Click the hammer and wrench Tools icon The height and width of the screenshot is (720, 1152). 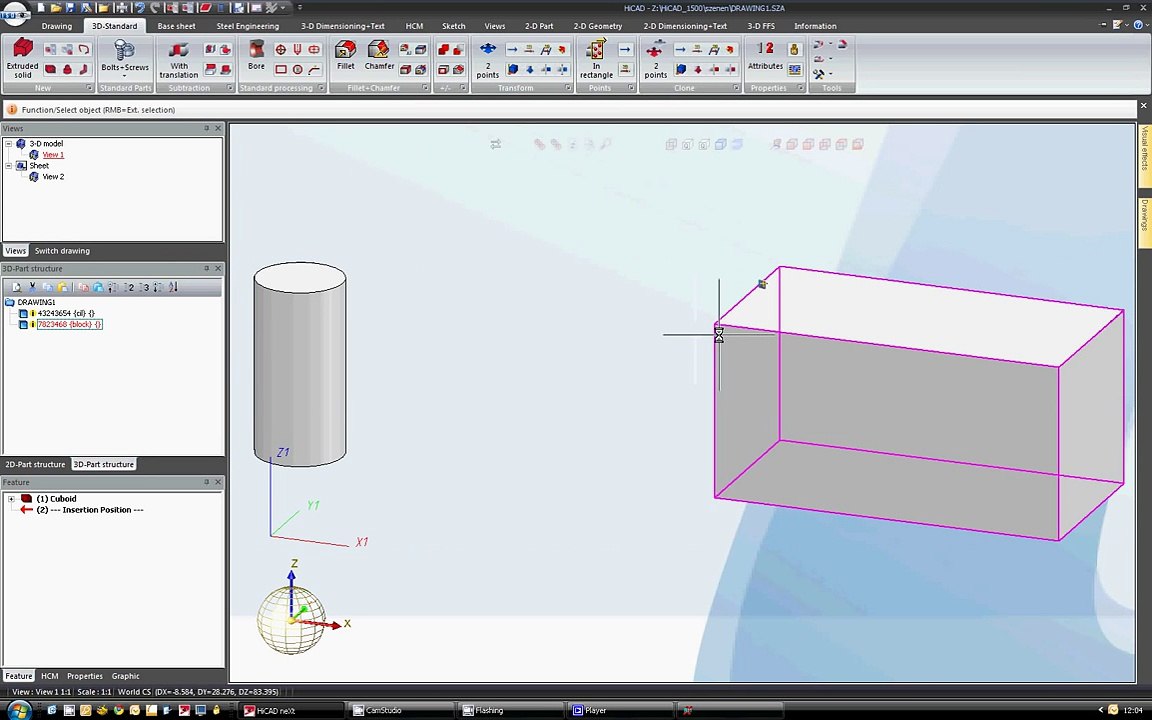[818, 74]
